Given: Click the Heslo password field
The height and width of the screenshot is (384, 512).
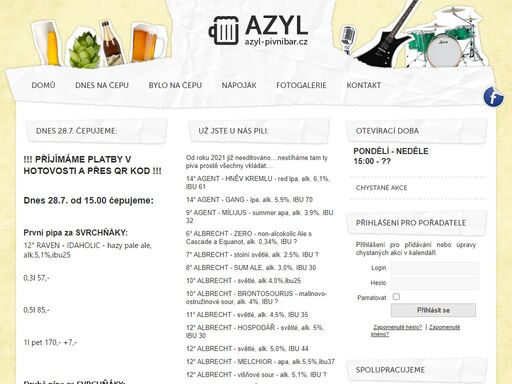Looking at the screenshot, I should point(435,283).
